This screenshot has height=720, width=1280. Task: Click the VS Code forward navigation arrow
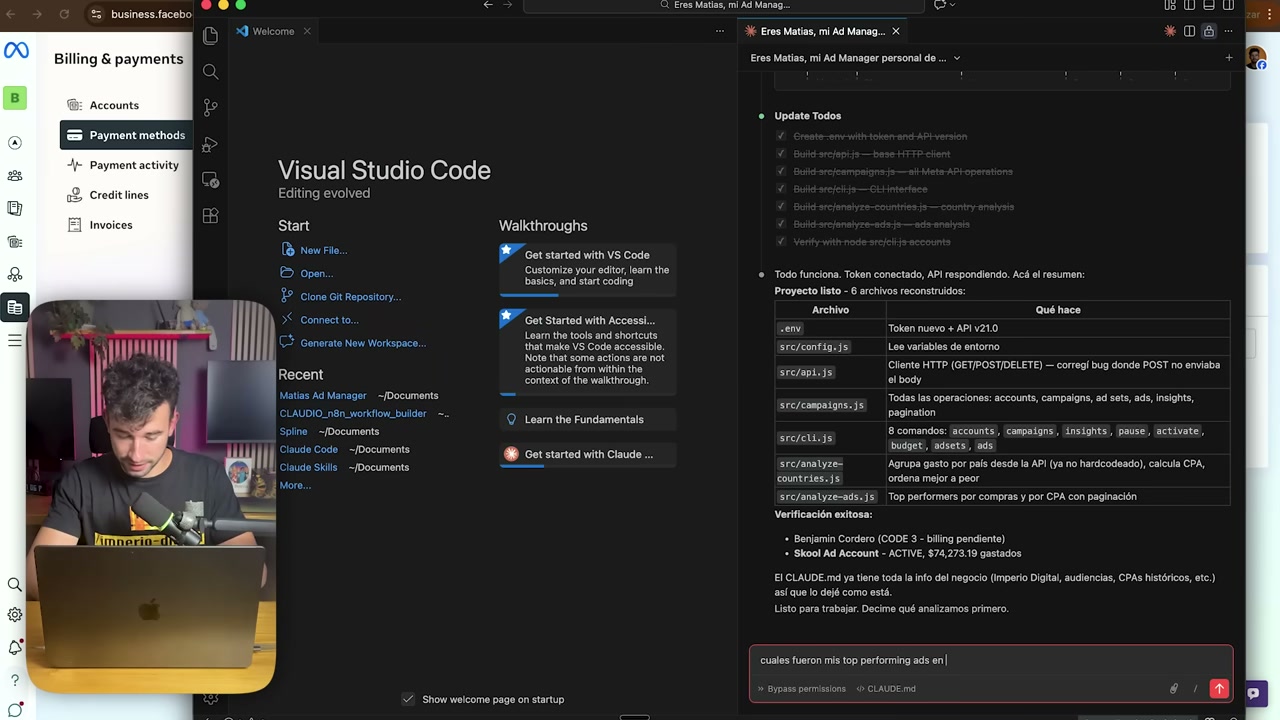tap(507, 5)
